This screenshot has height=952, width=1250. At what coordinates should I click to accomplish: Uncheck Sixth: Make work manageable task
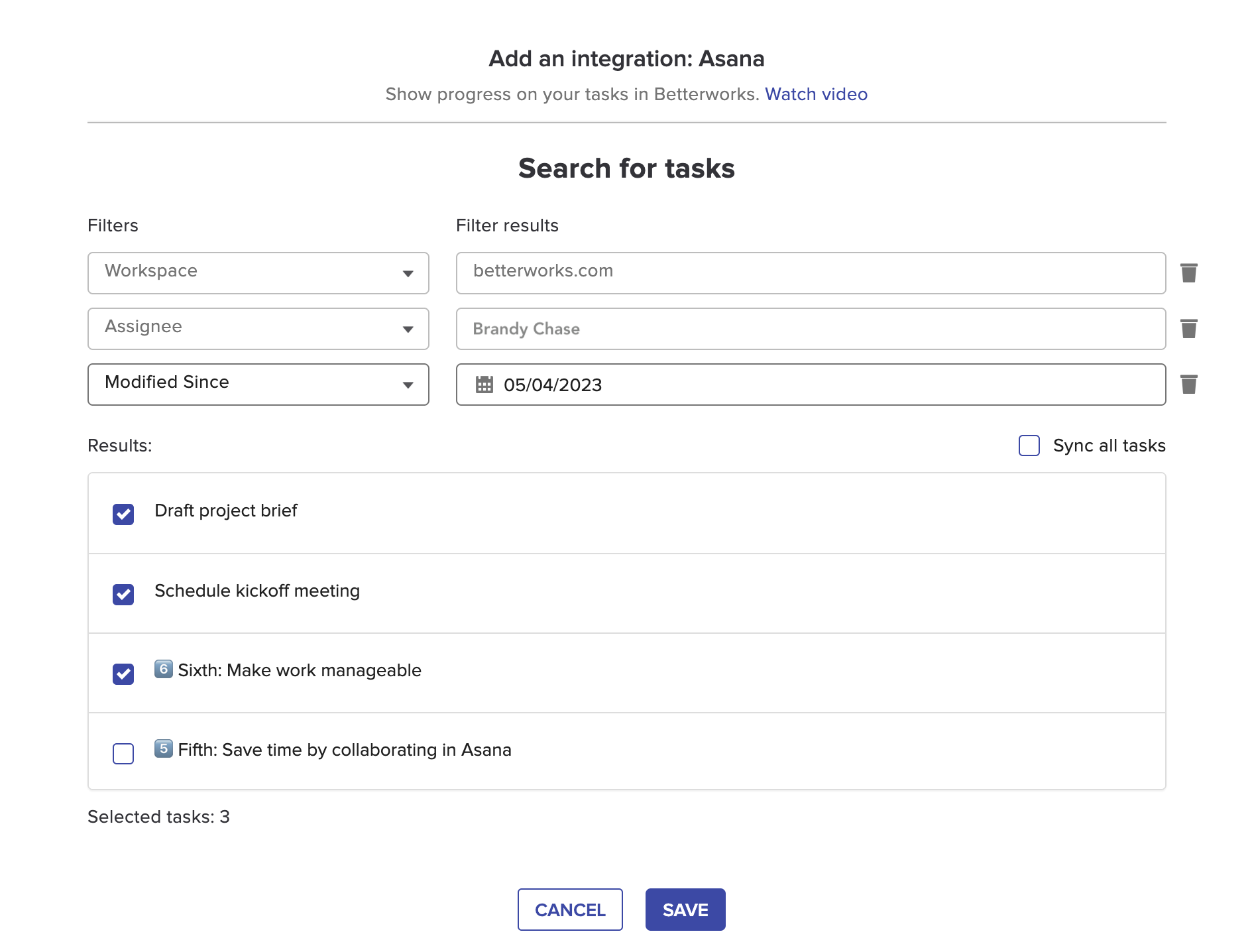click(x=123, y=674)
